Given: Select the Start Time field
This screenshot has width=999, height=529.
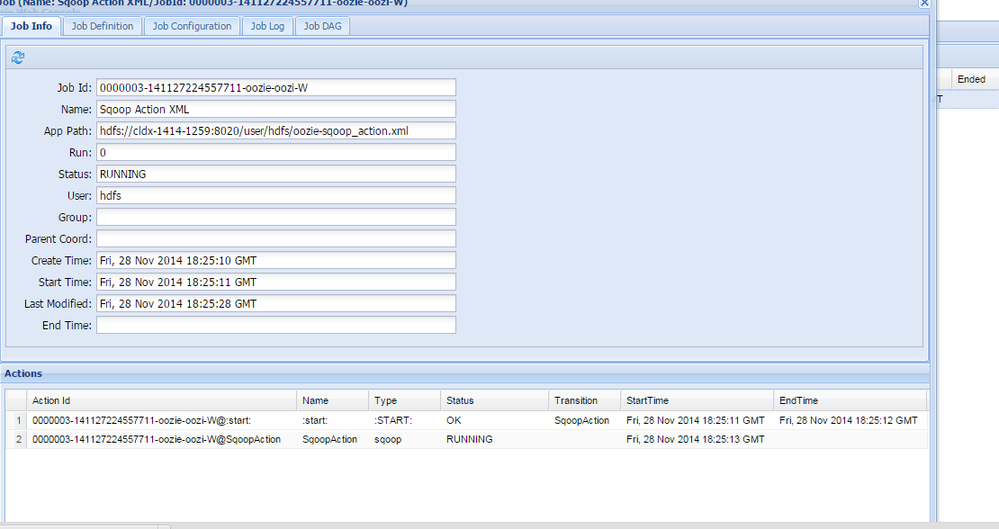Looking at the screenshot, I should coord(276,282).
